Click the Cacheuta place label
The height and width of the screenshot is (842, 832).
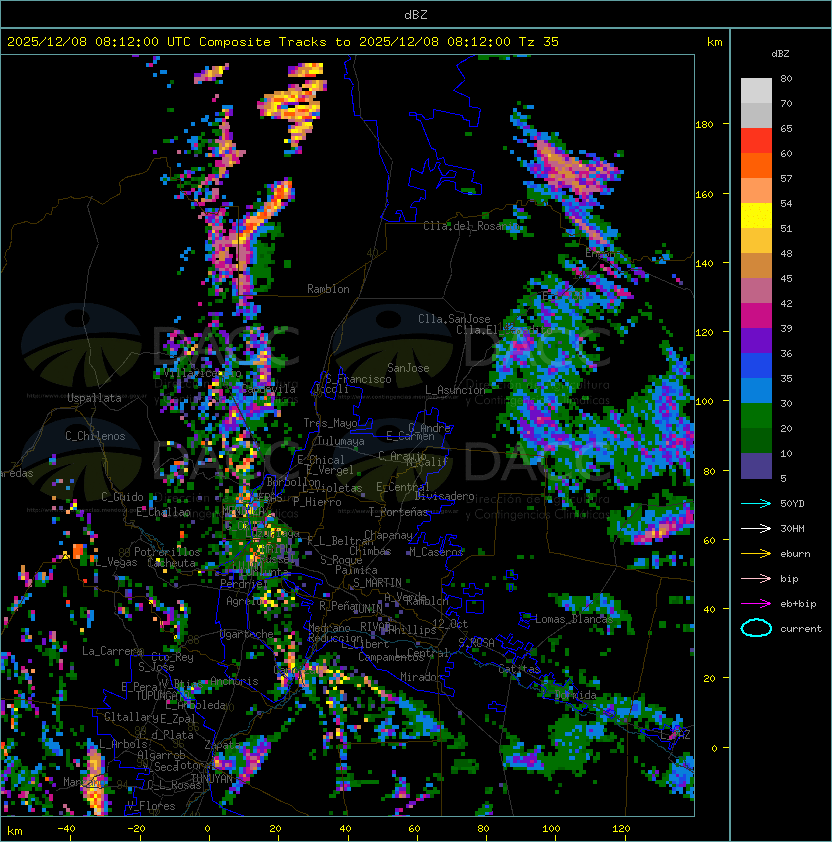point(171,563)
